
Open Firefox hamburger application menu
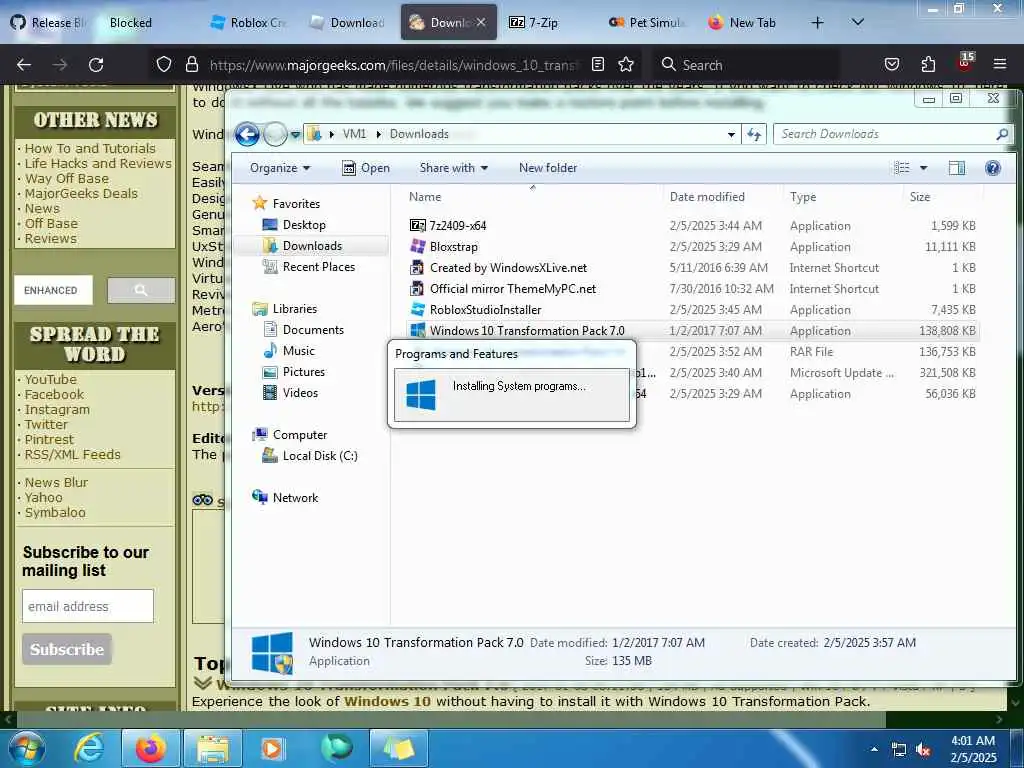[x=999, y=65]
